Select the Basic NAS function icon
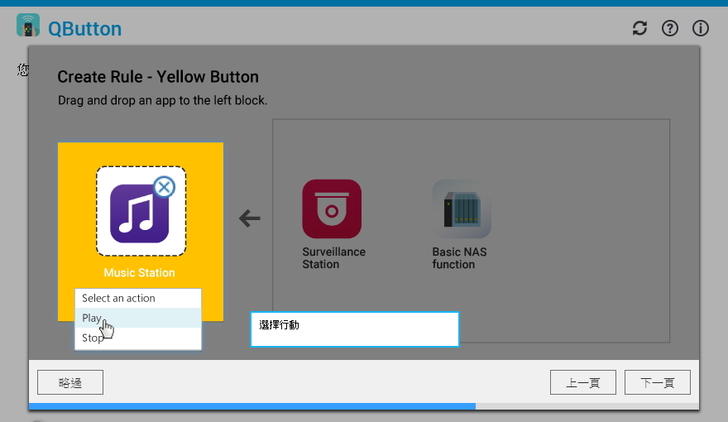Screen dimensions: 728x422 pyautogui.click(x=462, y=209)
